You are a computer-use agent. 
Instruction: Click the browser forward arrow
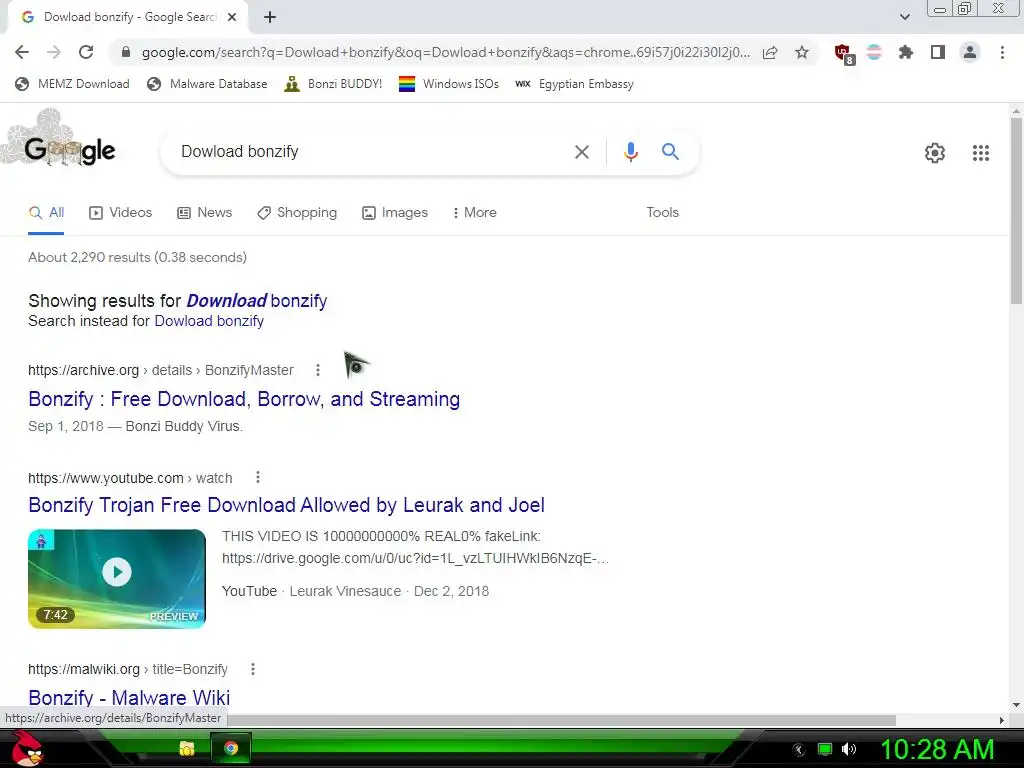pyautogui.click(x=54, y=52)
